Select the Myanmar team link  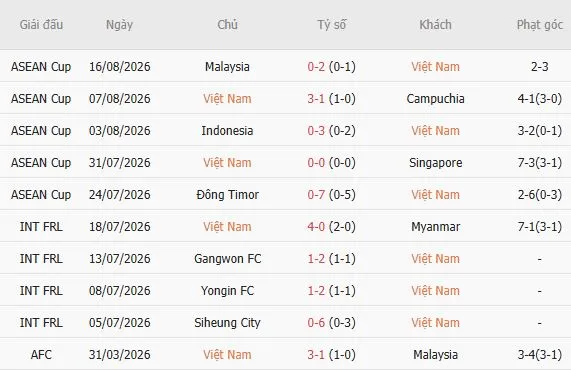[436, 227]
